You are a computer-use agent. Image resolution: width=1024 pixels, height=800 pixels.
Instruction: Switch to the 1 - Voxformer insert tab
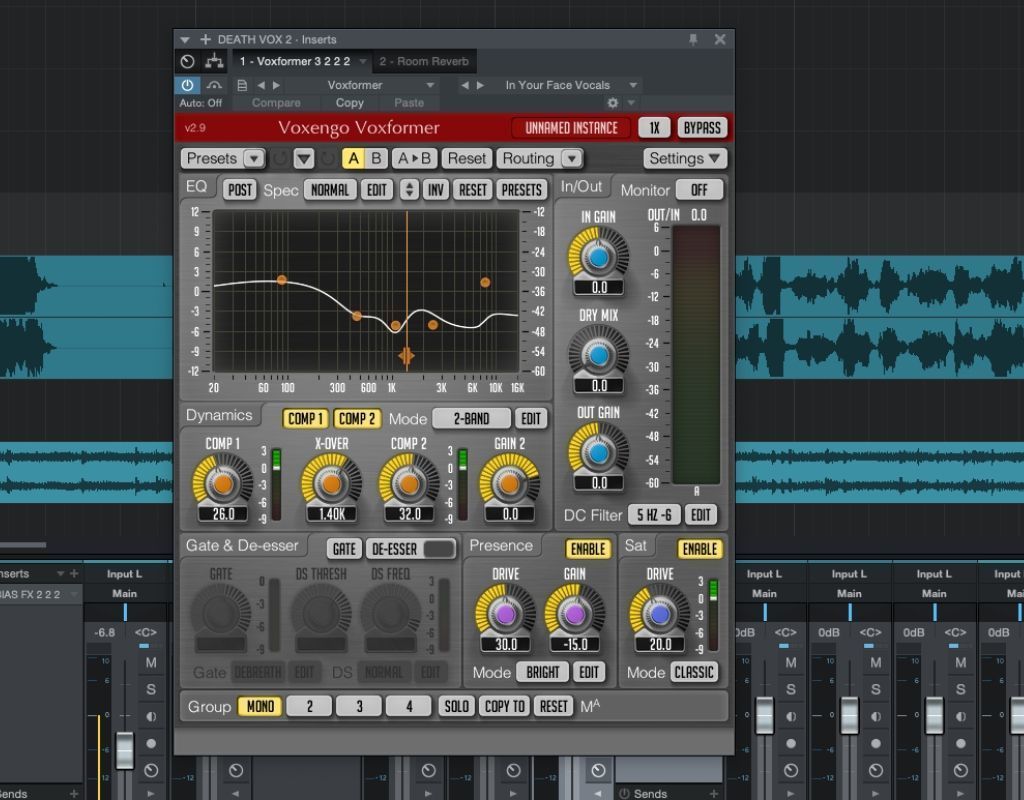[302, 61]
